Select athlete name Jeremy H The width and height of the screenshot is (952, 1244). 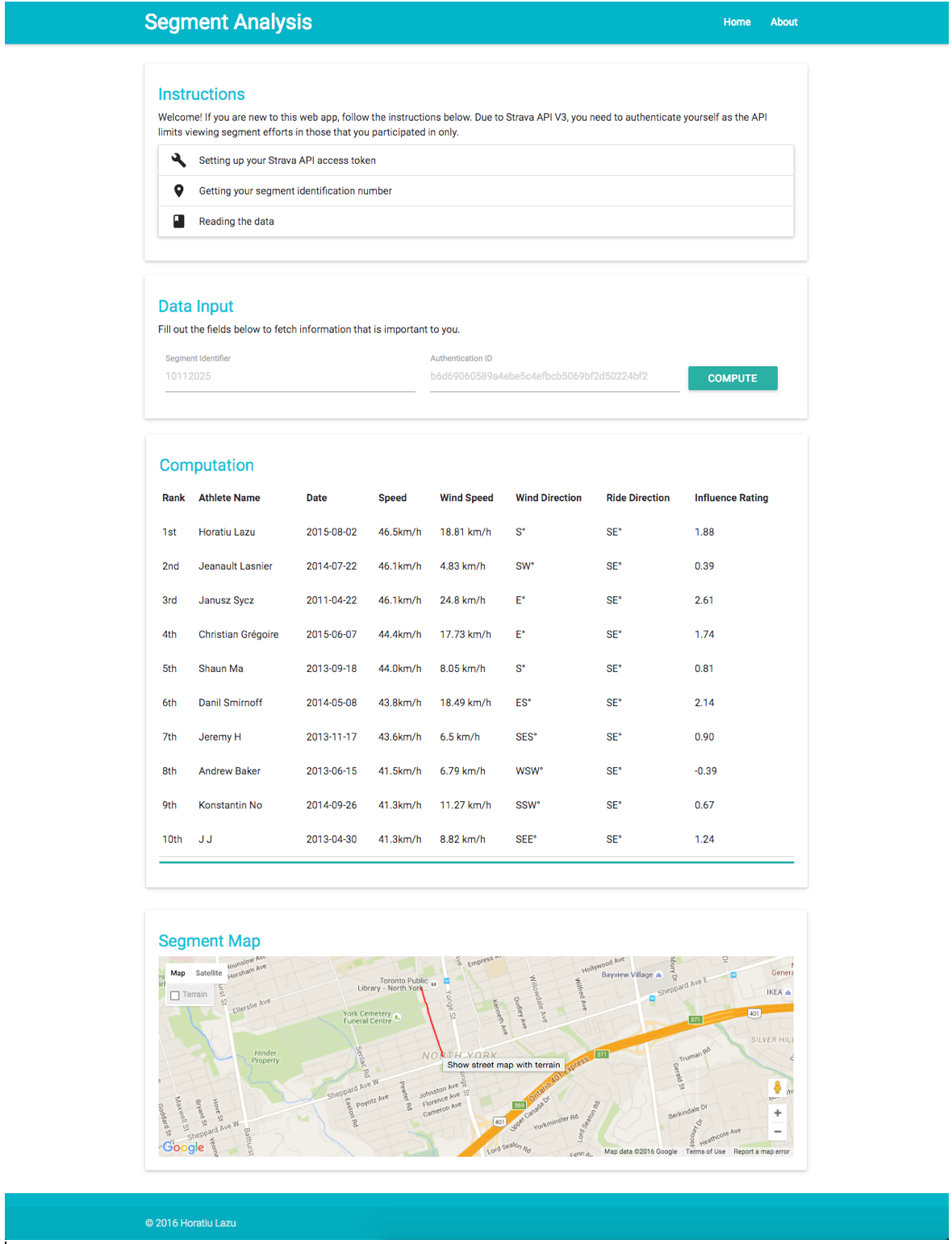pos(220,737)
